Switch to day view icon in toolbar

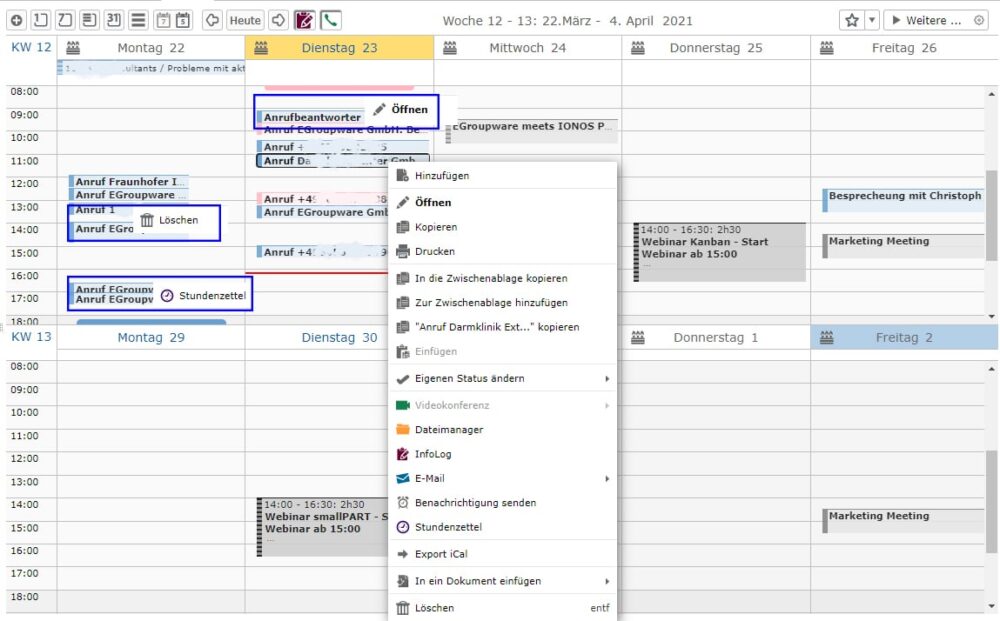click(40, 20)
